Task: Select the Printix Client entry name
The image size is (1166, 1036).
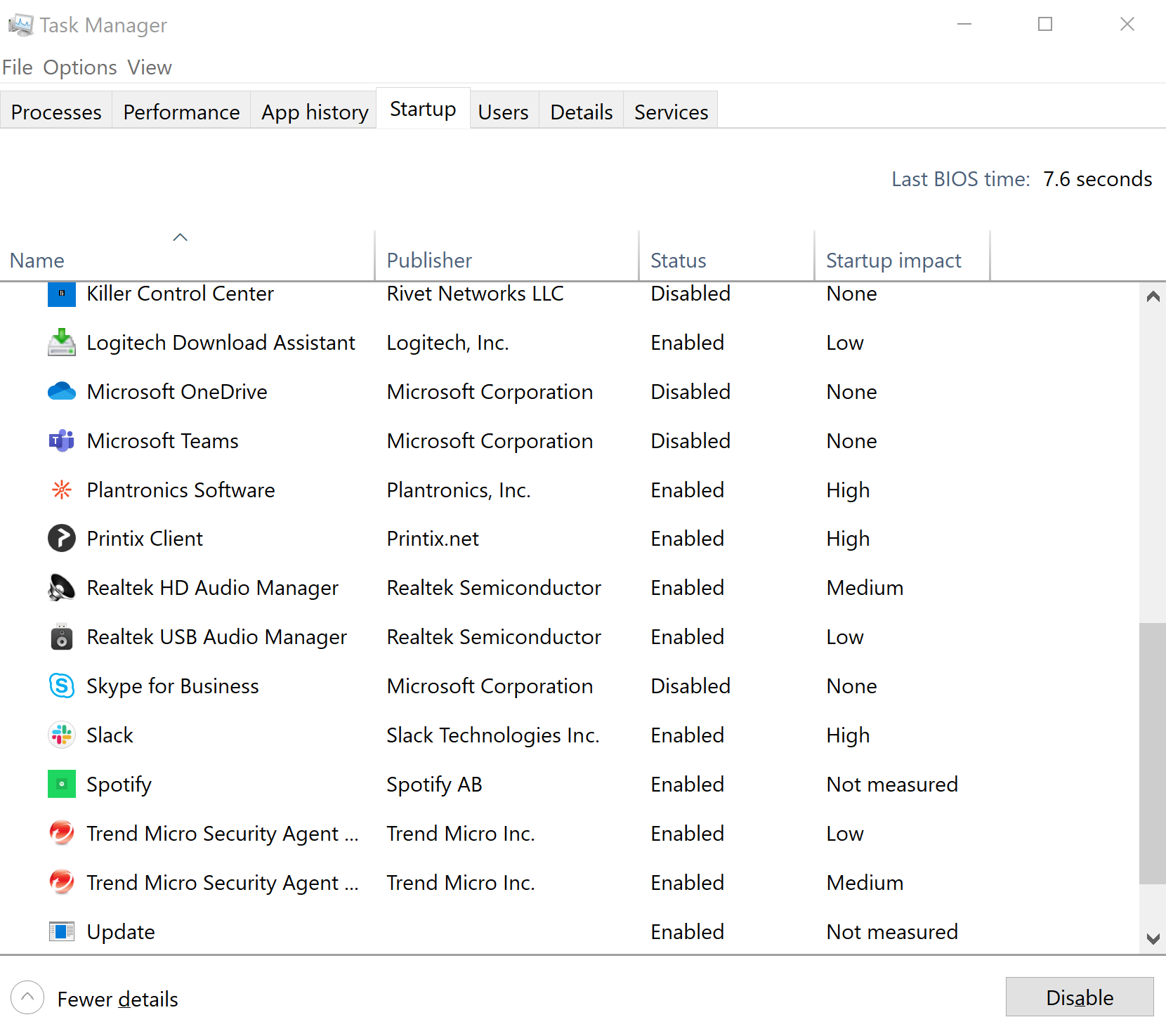Action: 145,539
